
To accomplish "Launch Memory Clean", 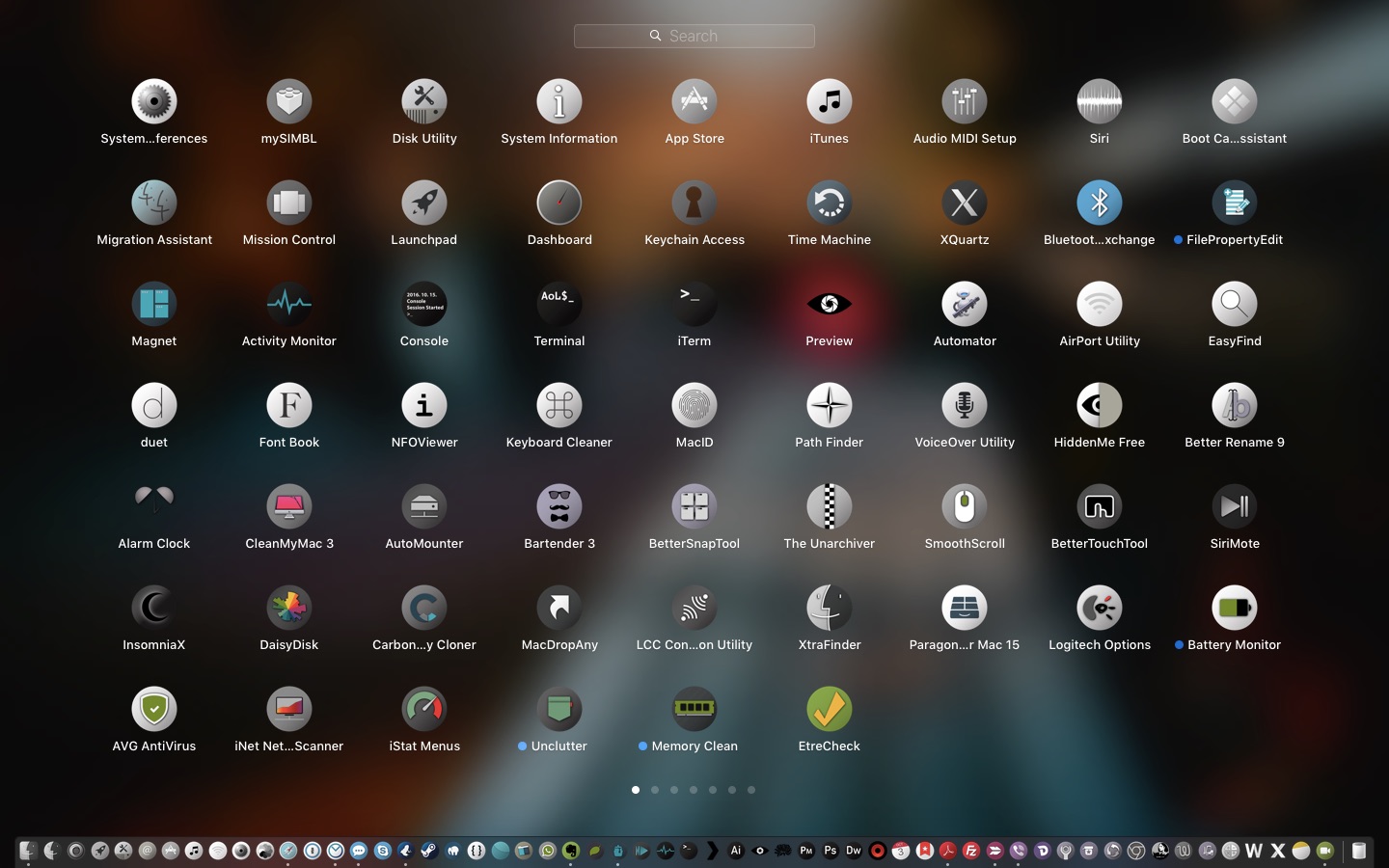I will pyautogui.click(x=694, y=709).
